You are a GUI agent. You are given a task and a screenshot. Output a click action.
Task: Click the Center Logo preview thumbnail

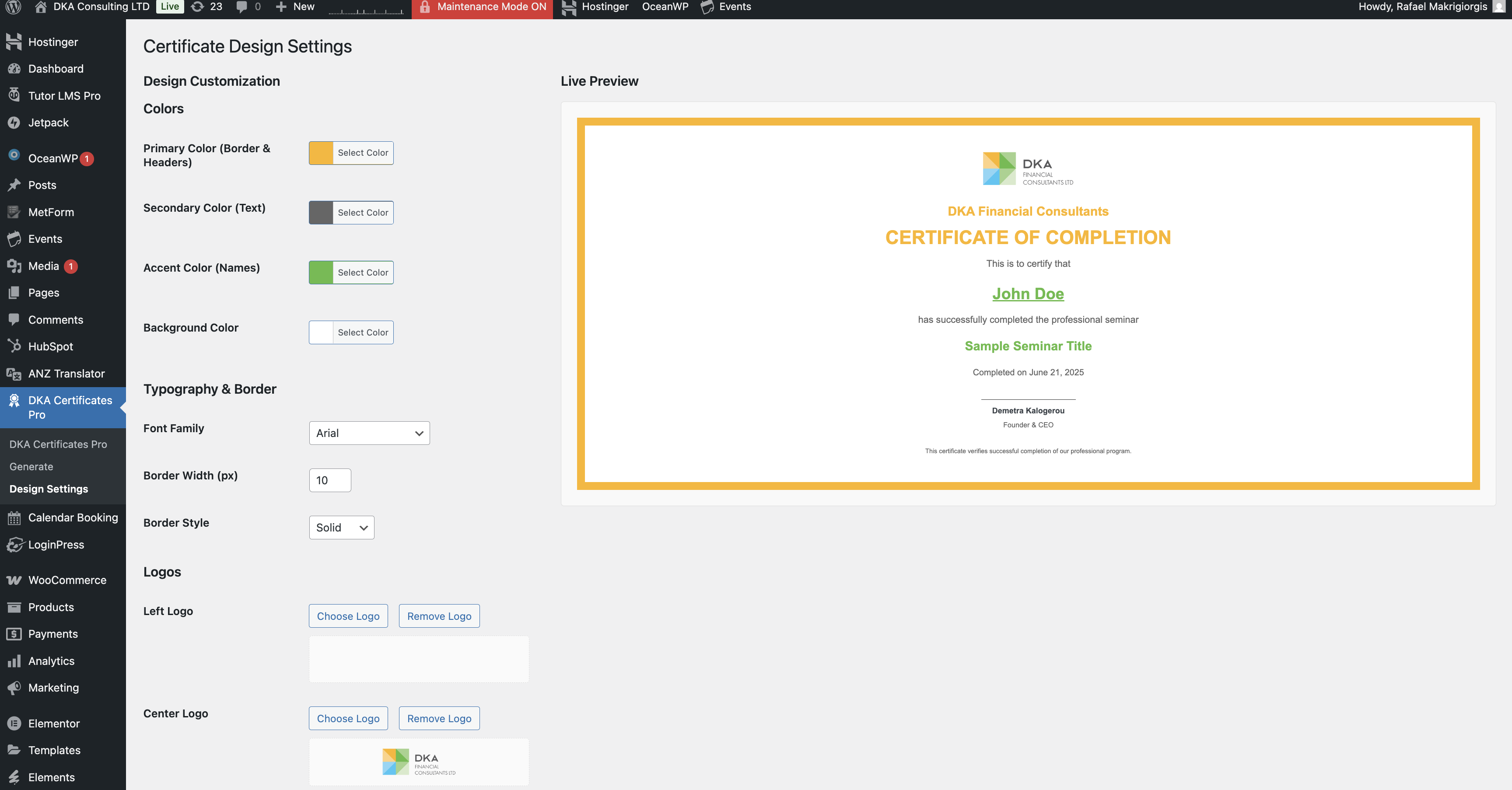419,762
